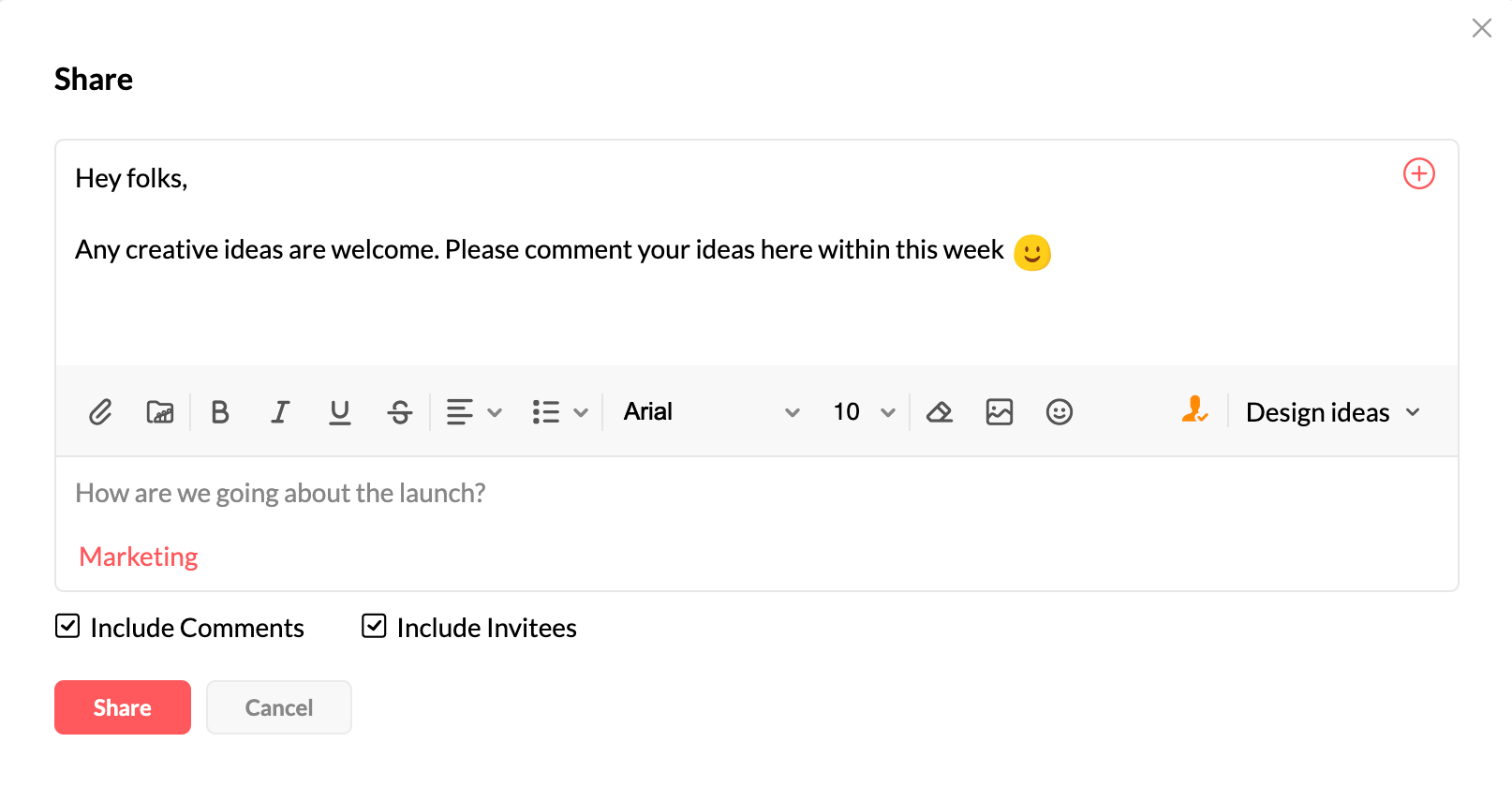Click the Cancel button

click(279, 707)
